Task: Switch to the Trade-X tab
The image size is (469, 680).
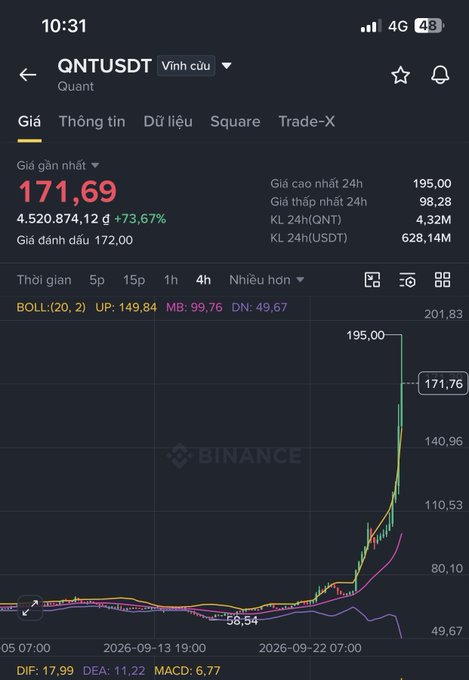Action: [307, 121]
